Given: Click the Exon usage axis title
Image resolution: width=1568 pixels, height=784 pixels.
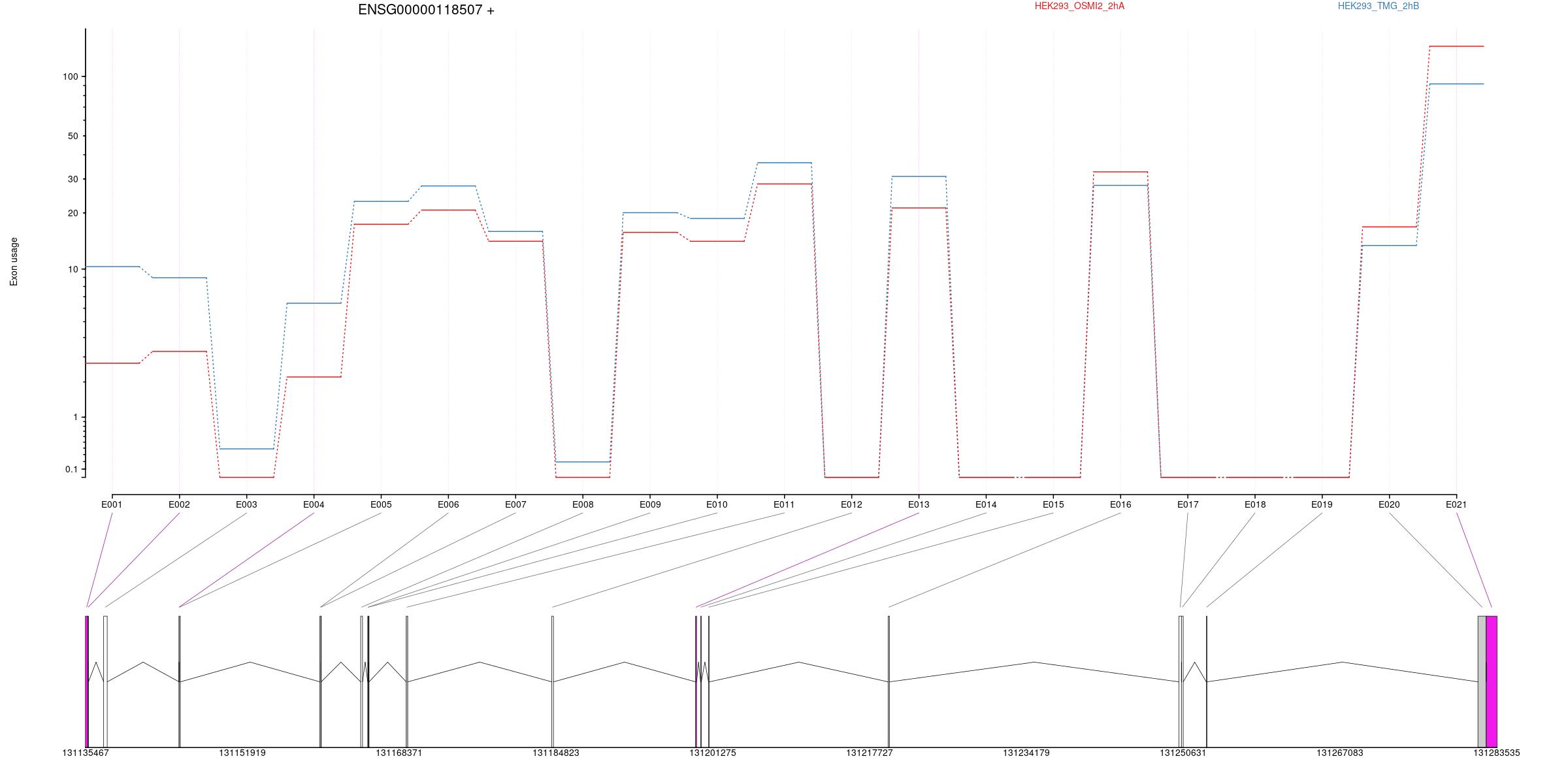Looking at the screenshot, I should [x=14, y=261].
